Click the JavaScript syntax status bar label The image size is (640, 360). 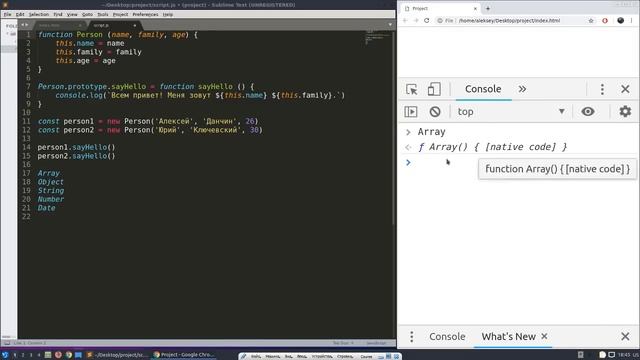pyautogui.click(x=376, y=343)
